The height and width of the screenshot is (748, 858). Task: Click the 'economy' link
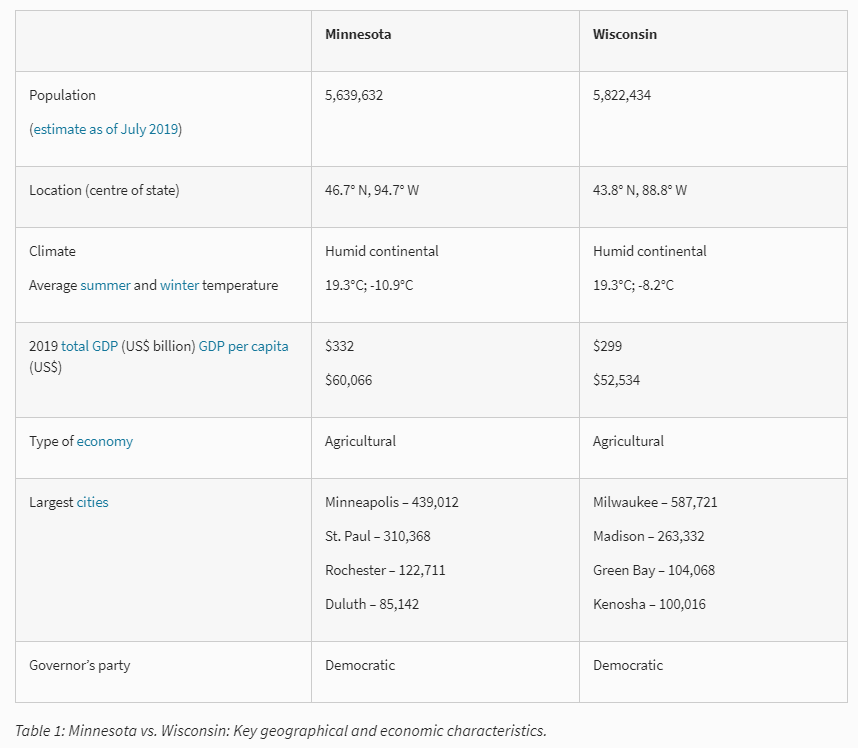pos(104,441)
